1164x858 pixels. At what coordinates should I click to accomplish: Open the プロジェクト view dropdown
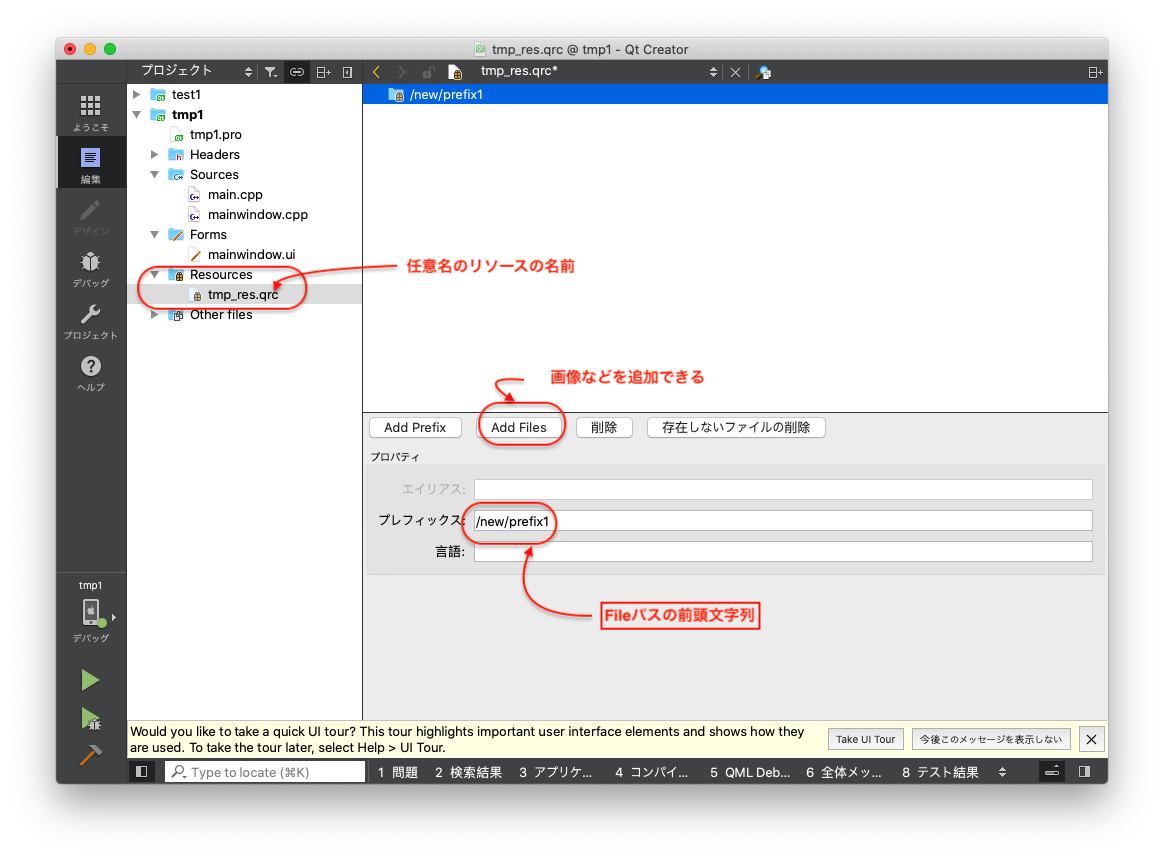(x=196, y=71)
